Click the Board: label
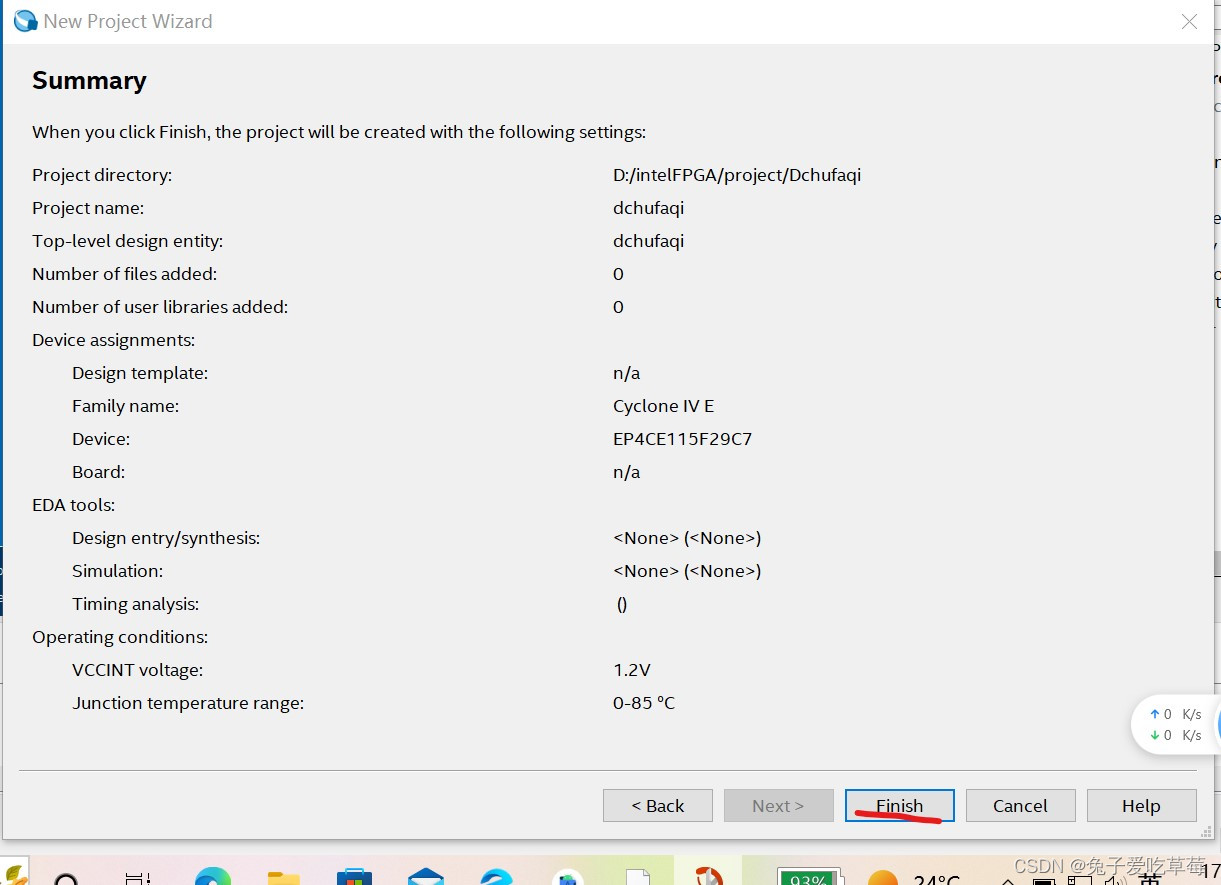Screen dimensions: 1221x885 (98, 472)
